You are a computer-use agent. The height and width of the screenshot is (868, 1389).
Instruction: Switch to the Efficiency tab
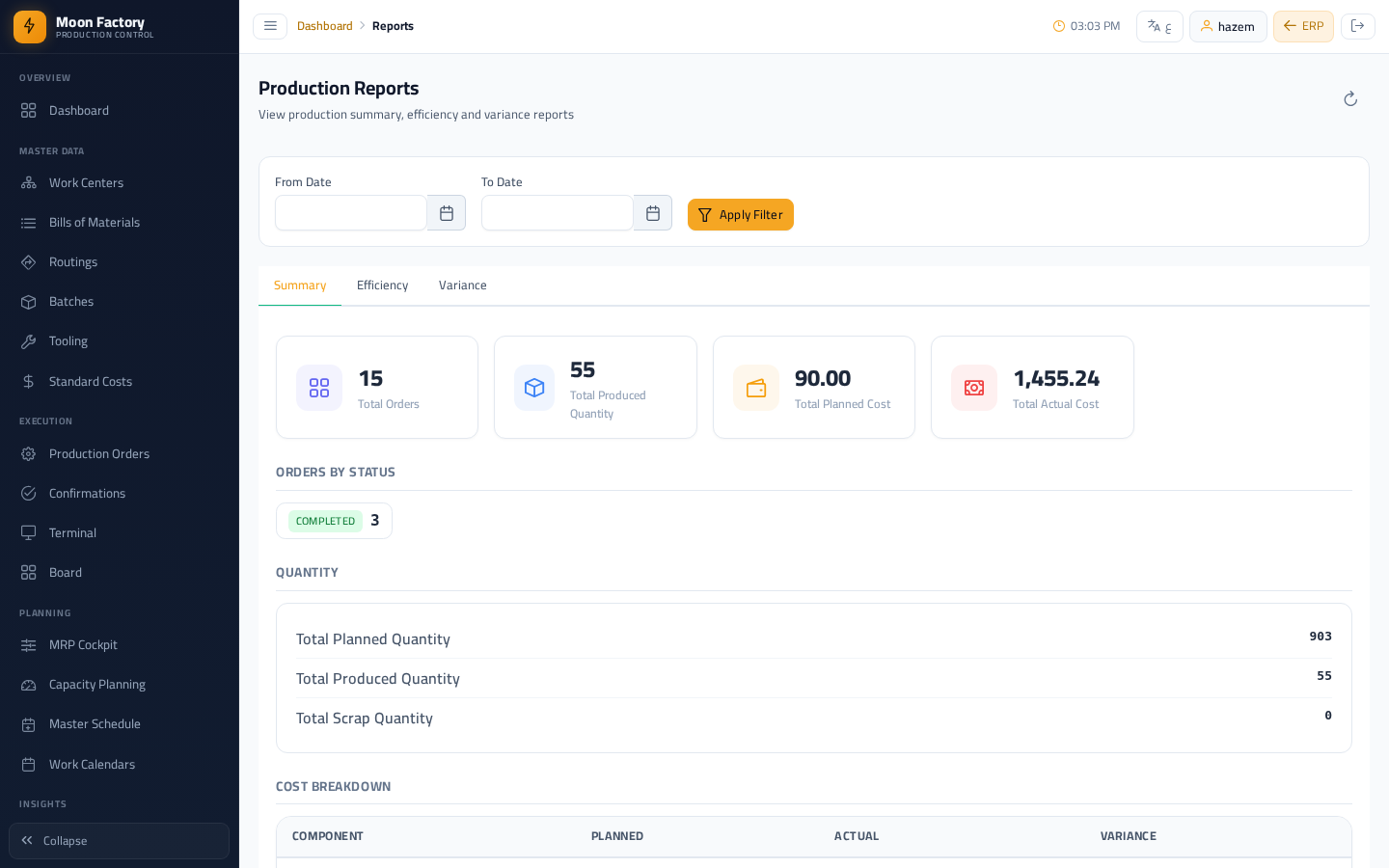click(x=382, y=285)
